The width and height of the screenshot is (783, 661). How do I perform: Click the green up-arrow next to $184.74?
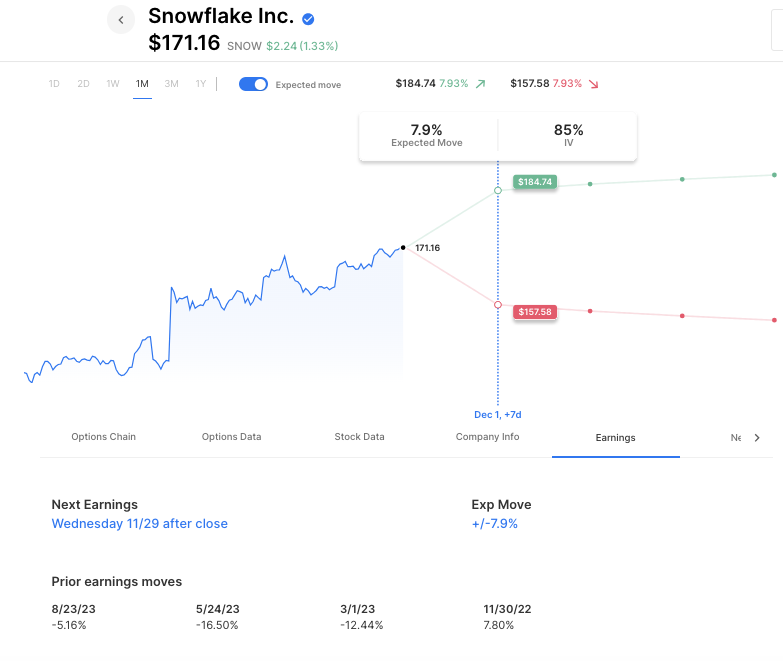(x=480, y=84)
